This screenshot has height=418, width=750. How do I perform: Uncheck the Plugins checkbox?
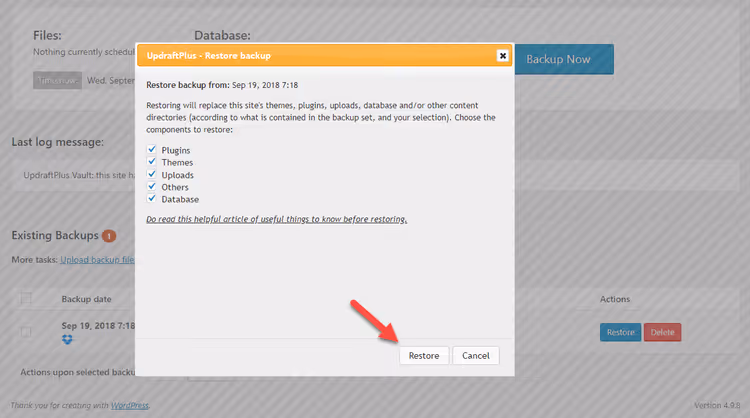[152, 149]
